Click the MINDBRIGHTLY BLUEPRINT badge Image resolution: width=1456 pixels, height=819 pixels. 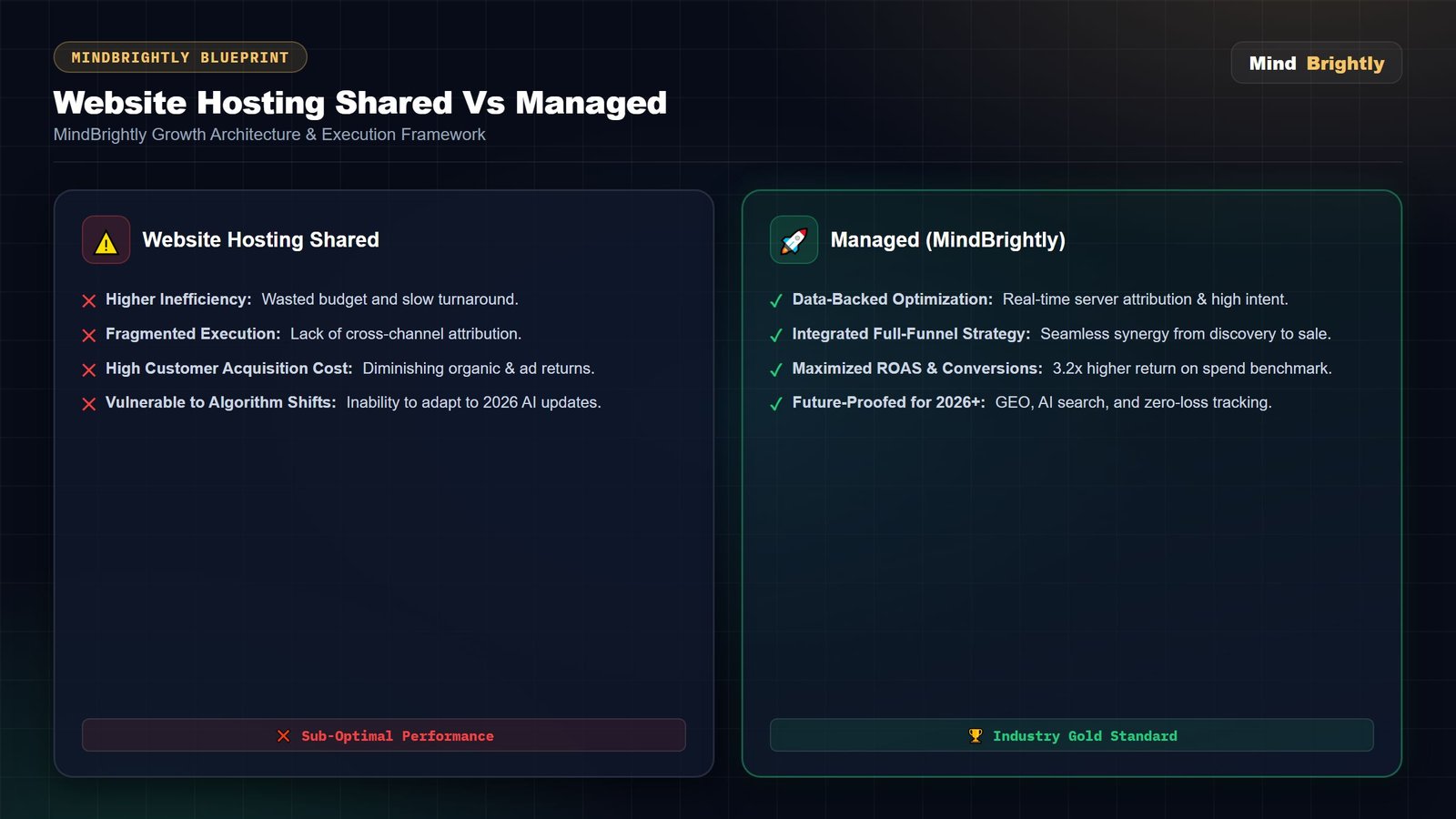[x=180, y=57]
